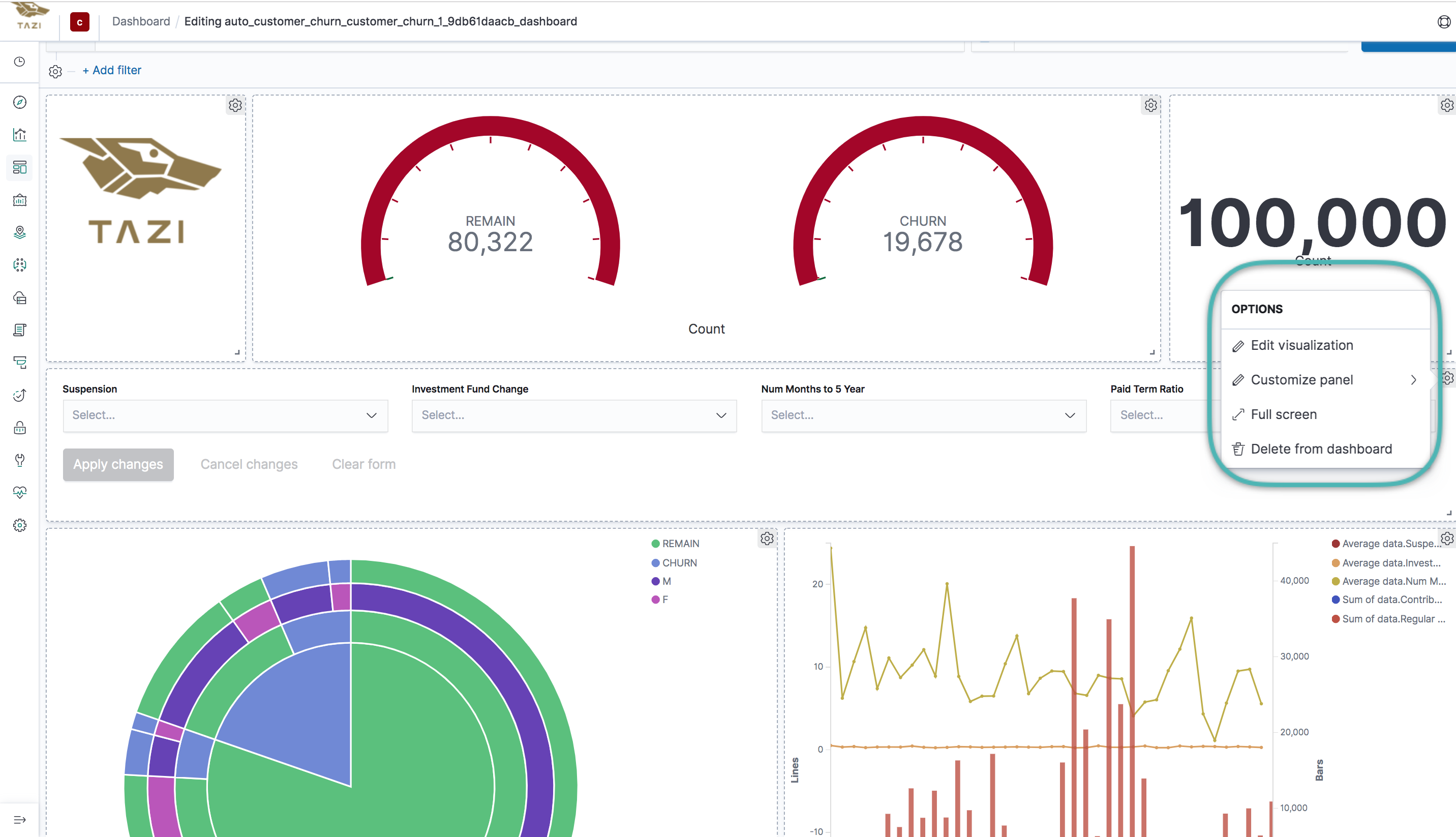This screenshot has width=1456, height=837.
Task: Click the CHURN gauge value 19,678
Action: click(x=922, y=242)
